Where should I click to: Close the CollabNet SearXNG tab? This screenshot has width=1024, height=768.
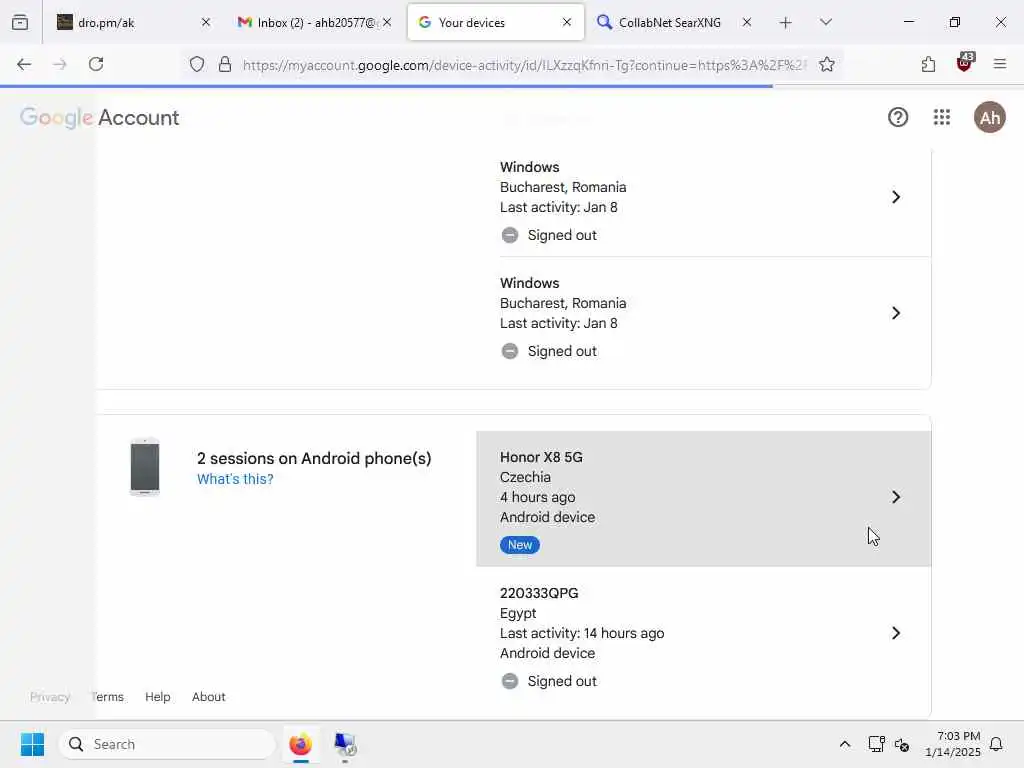(746, 22)
